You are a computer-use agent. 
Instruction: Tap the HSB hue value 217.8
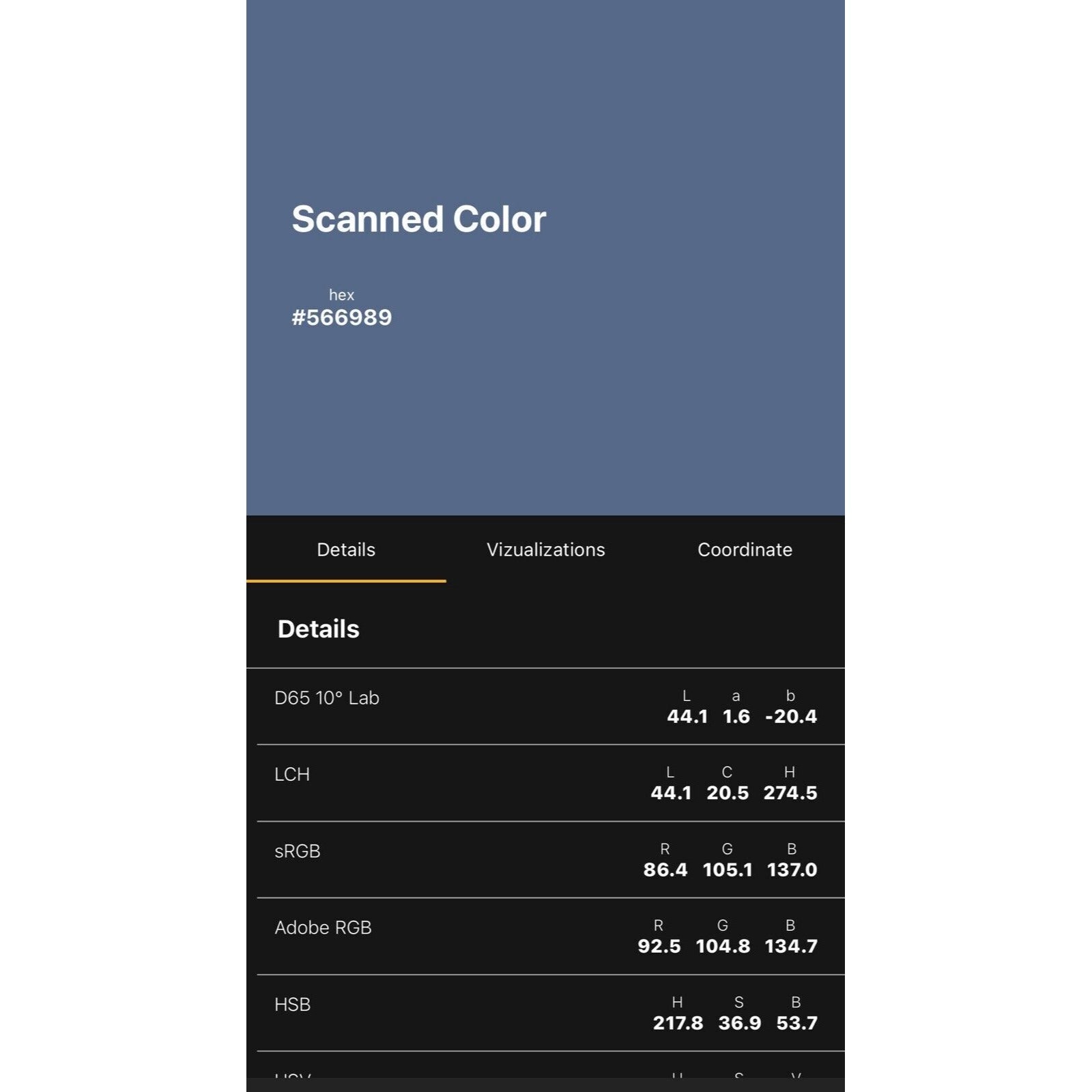678,1023
